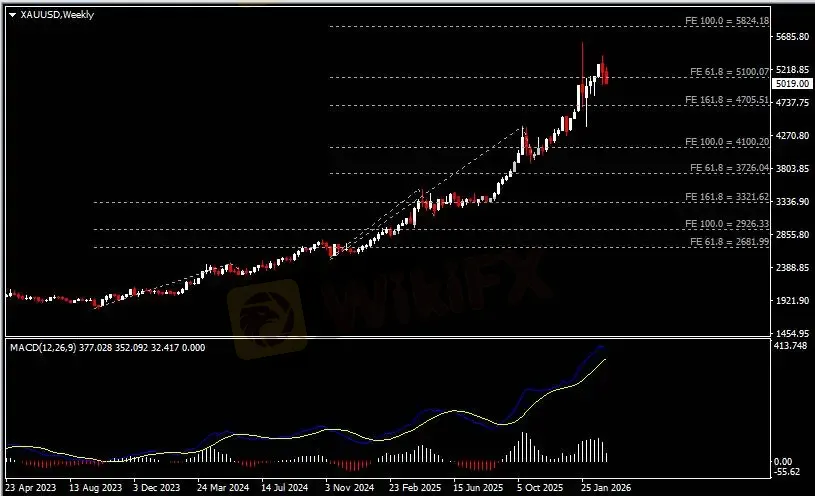815x496 pixels.
Task: Click MACD scale value 413.748
Action: pyautogui.click(x=790, y=346)
